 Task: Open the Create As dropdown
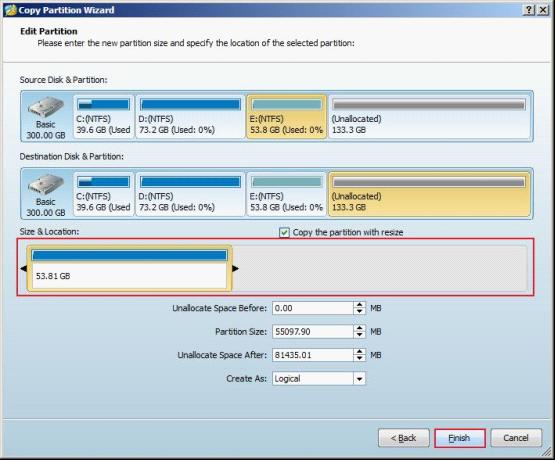tap(359, 379)
